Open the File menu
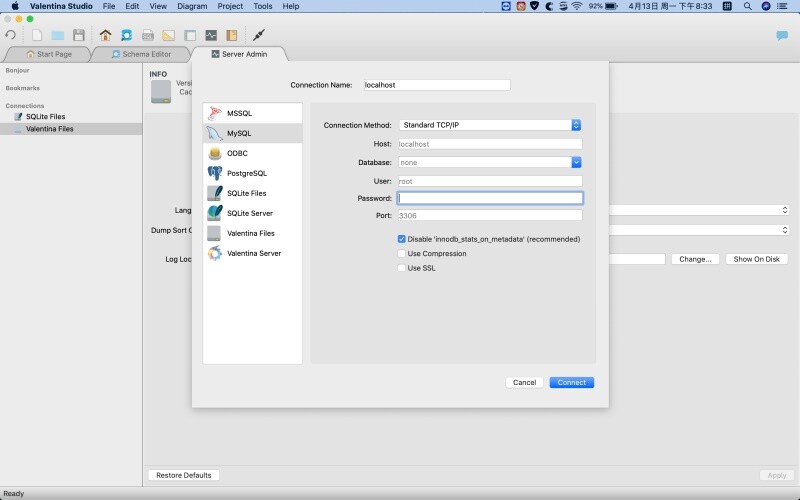The height and width of the screenshot is (500, 800). [109, 6]
